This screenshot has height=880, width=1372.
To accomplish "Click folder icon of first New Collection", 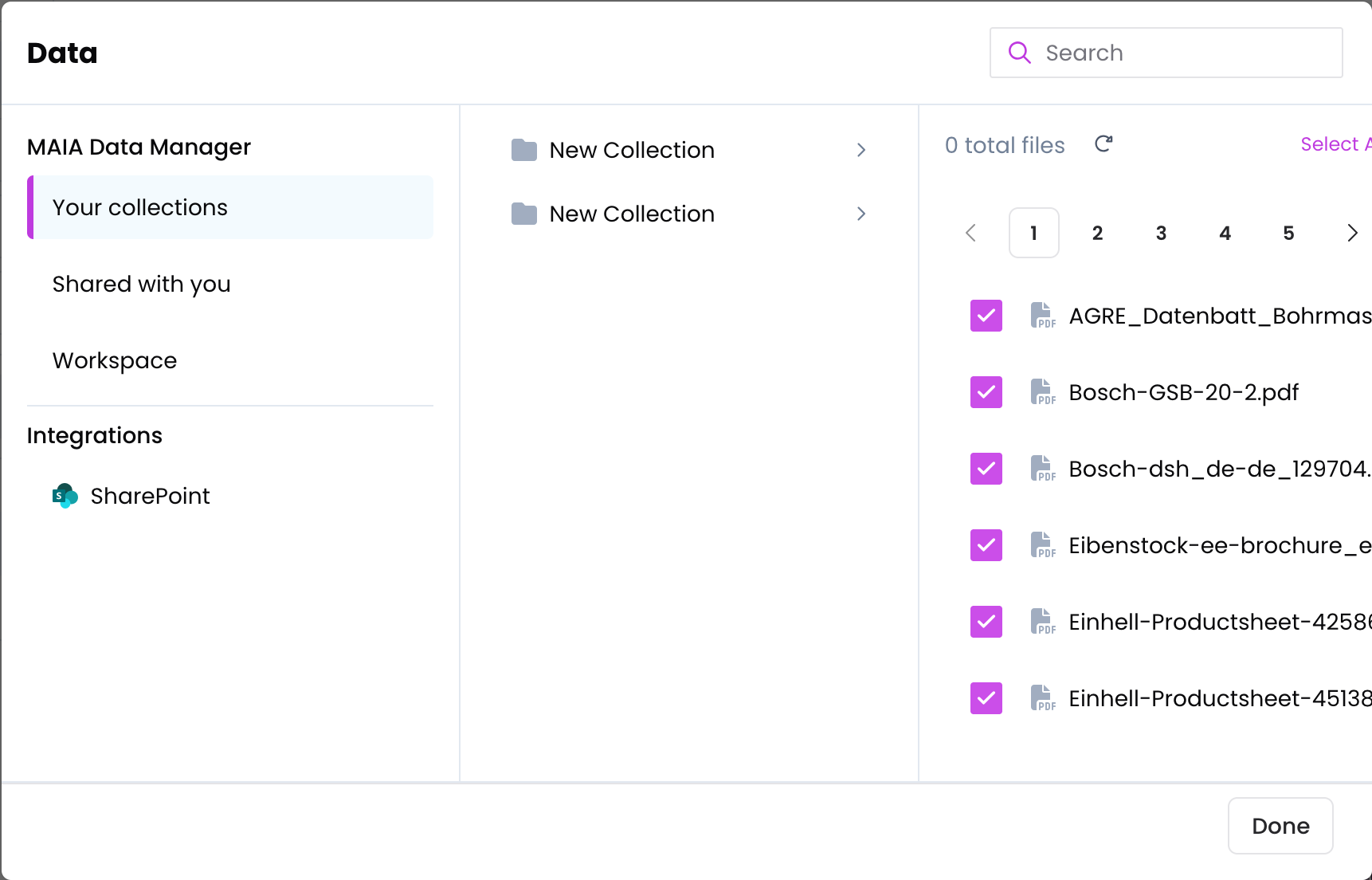I will (x=524, y=150).
